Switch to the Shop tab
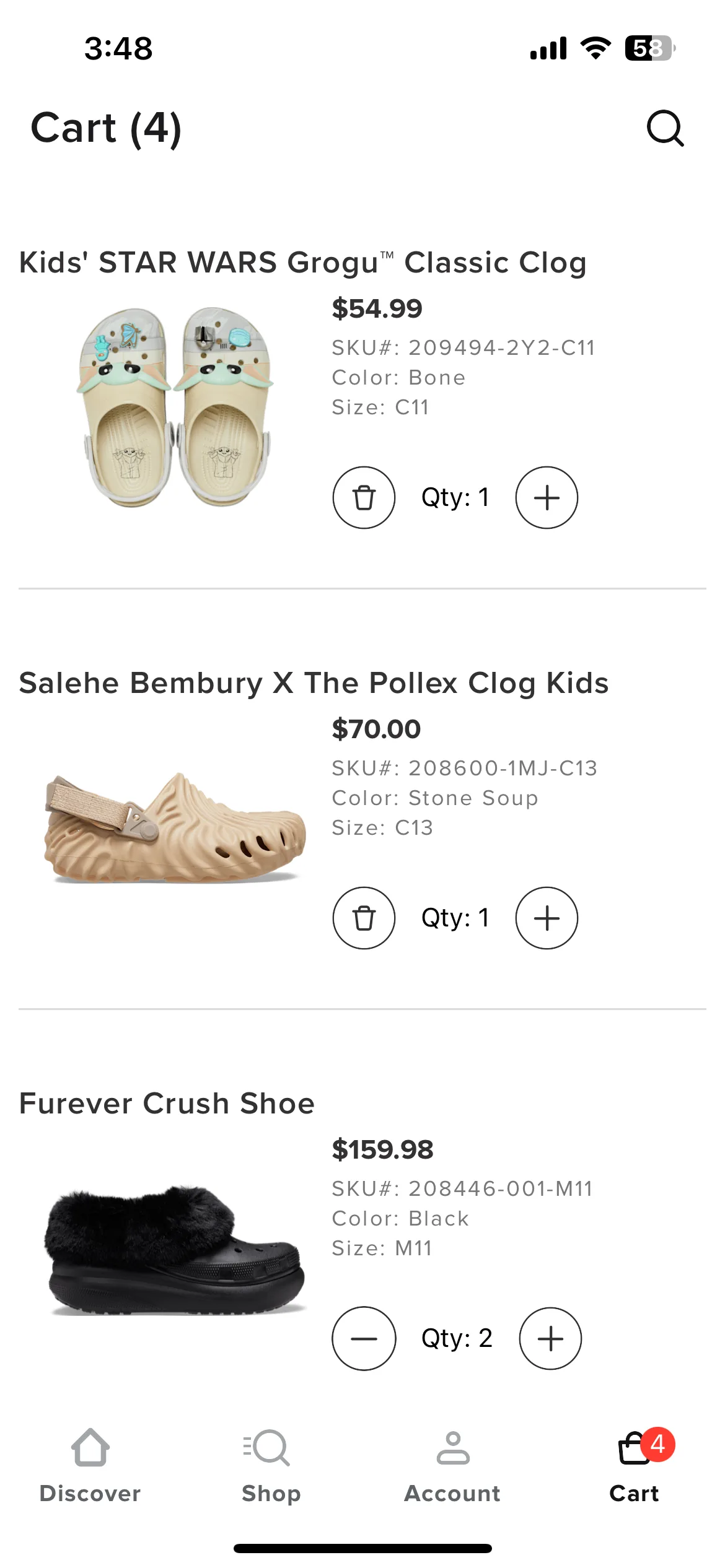 [x=271, y=1466]
